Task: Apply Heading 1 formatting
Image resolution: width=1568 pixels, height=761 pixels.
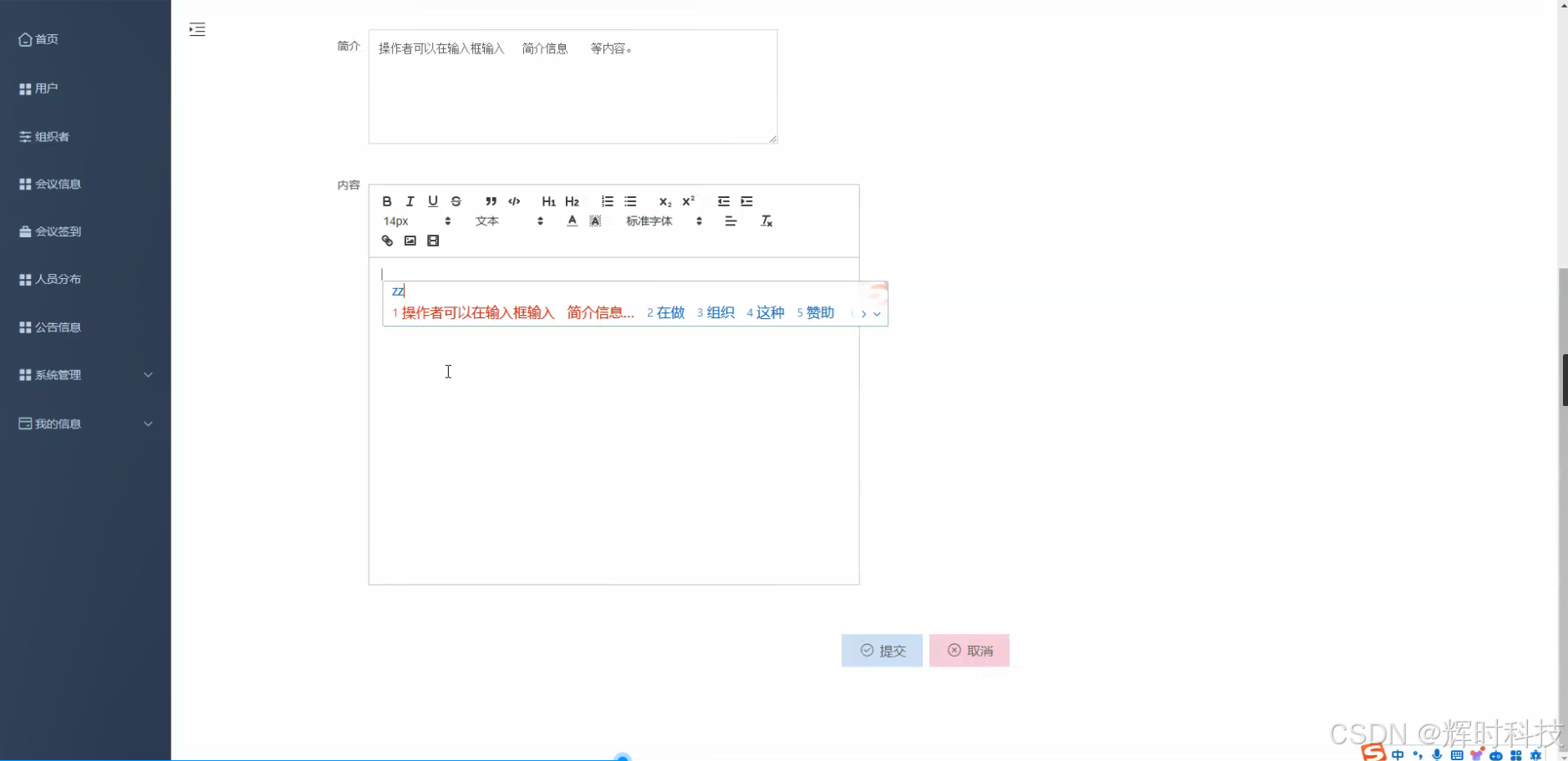Action: coord(547,201)
